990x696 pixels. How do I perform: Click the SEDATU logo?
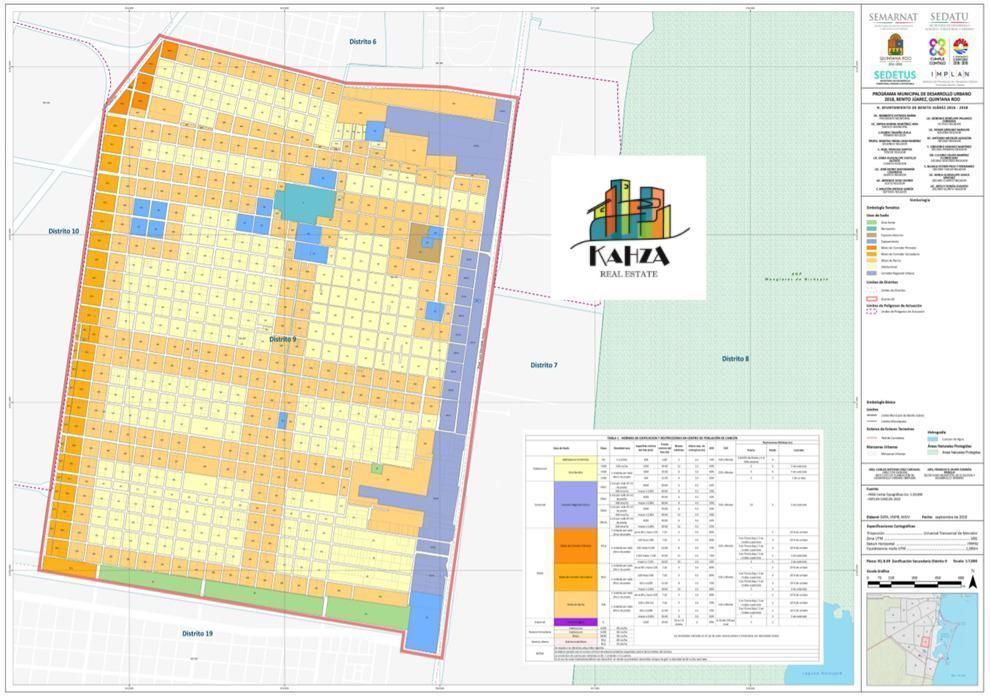[948, 17]
